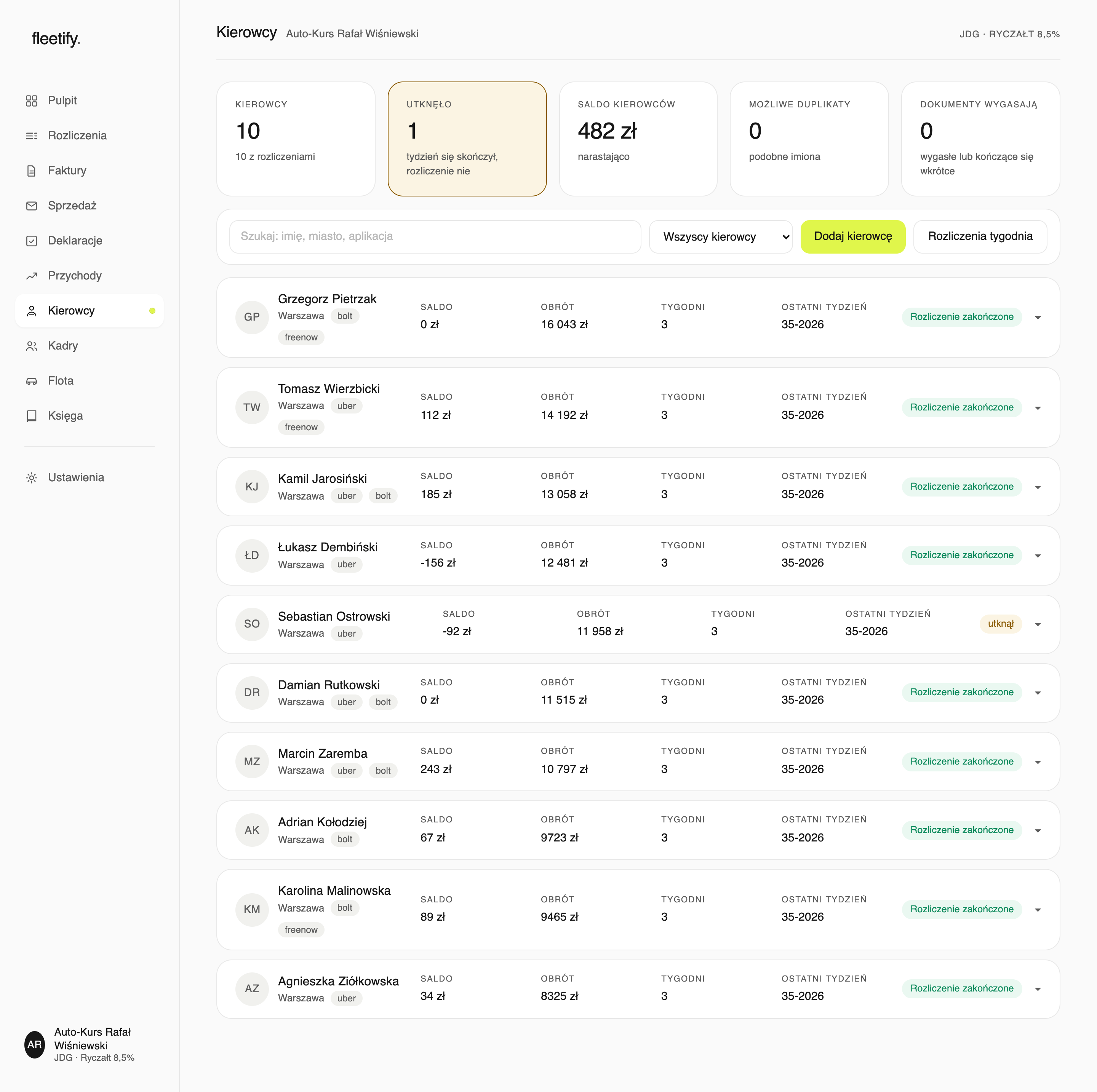The width and height of the screenshot is (1097, 1092).
Task: Open Rozliczenia in the sidebar menu
Action: (x=89, y=136)
